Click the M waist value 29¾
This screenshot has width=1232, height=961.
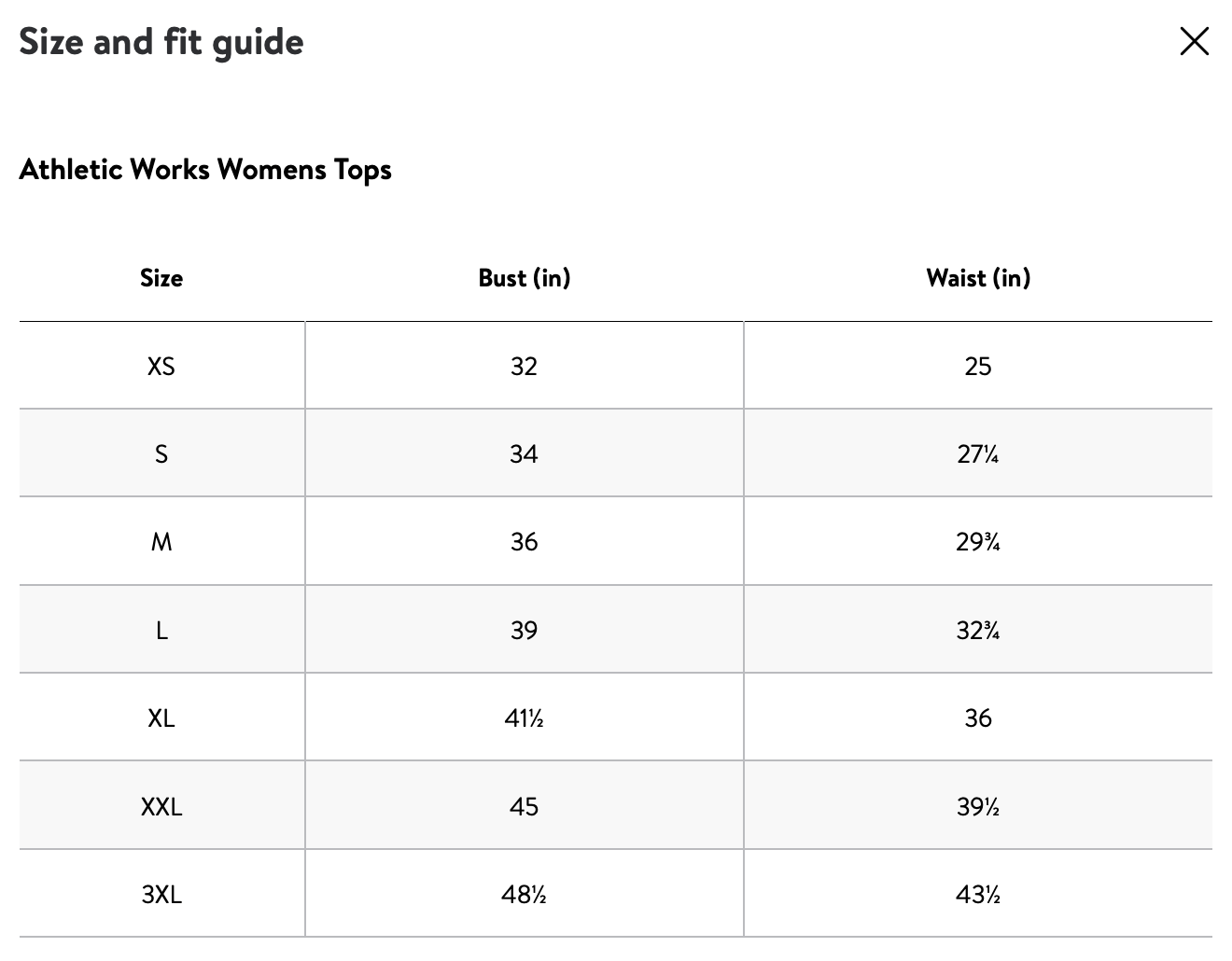point(977,542)
